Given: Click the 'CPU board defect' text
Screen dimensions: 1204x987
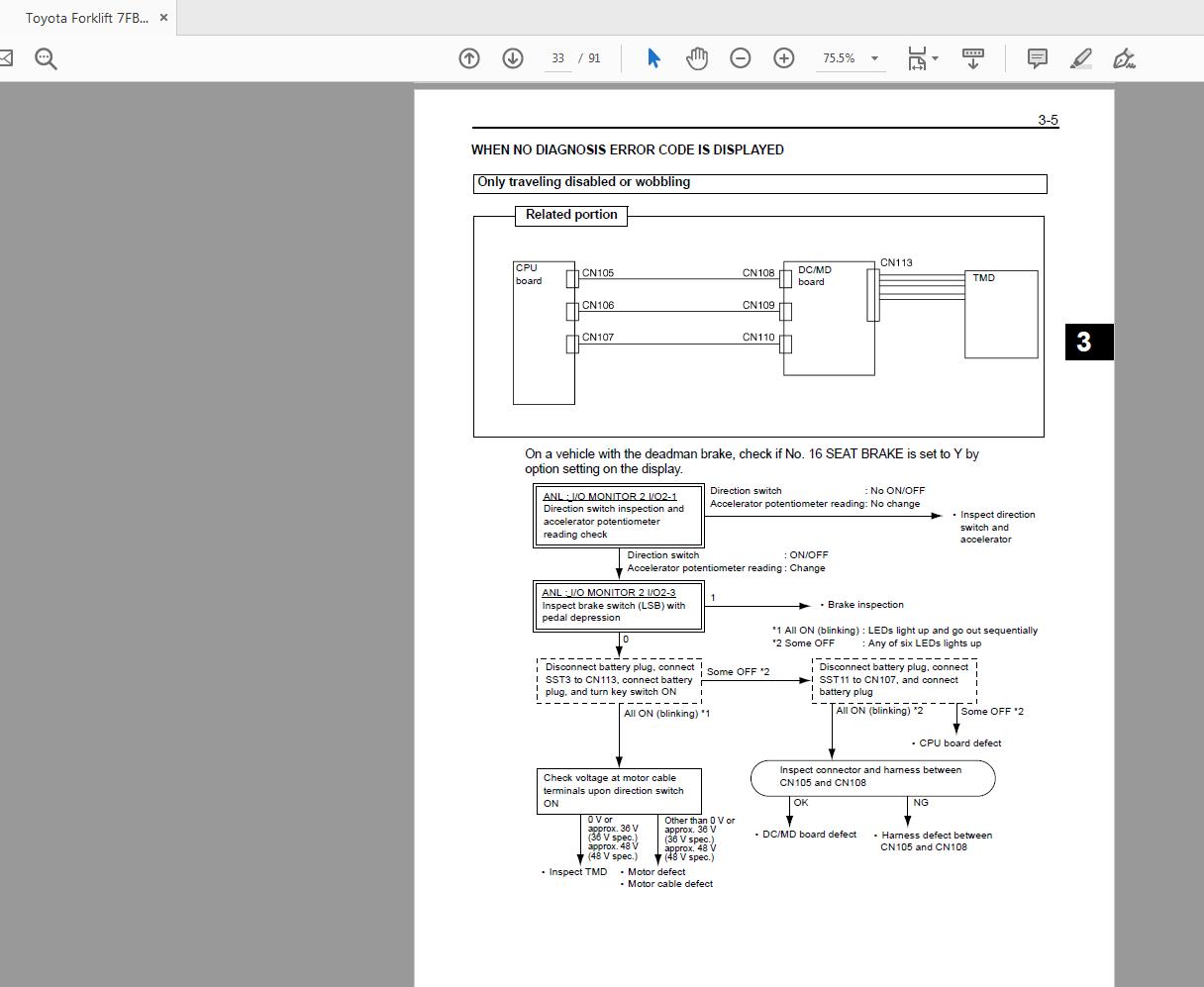Looking at the screenshot, I should click(959, 742).
